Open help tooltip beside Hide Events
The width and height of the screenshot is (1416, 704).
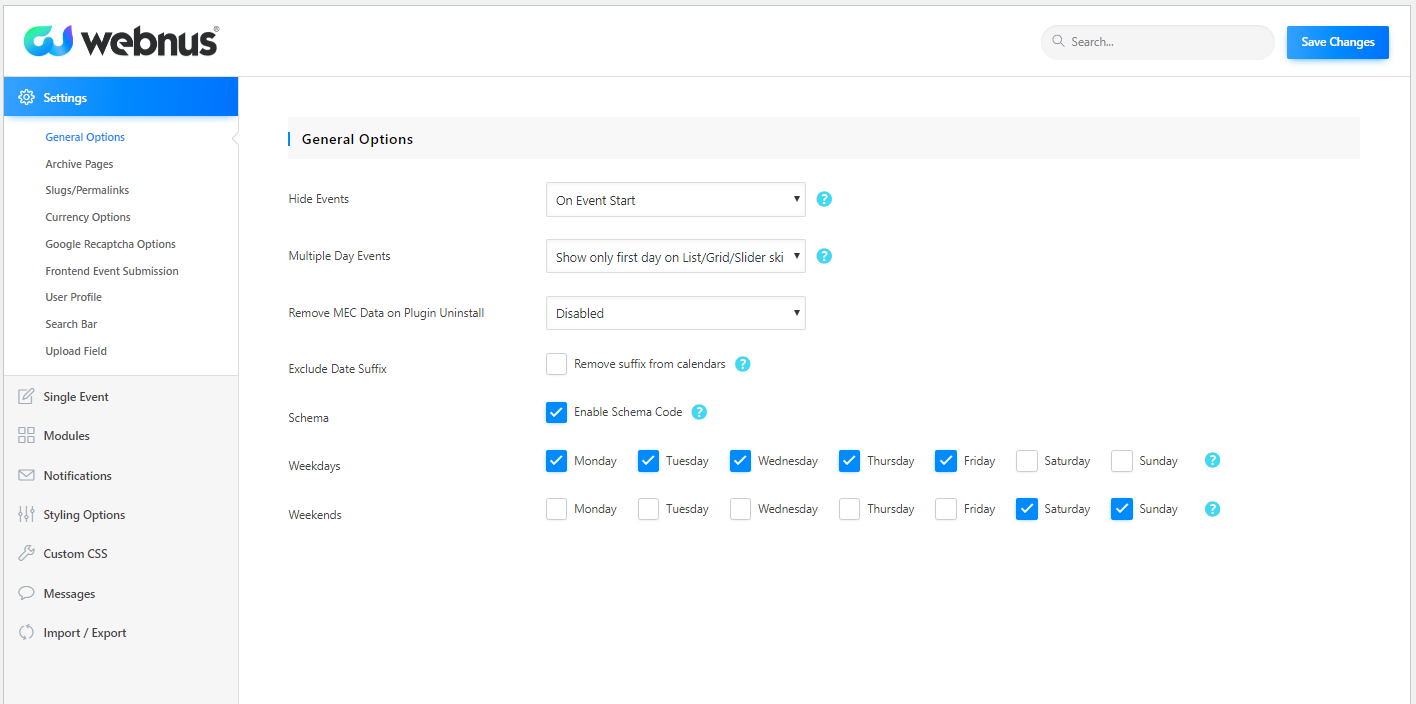pyautogui.click(x=824, y=199)
